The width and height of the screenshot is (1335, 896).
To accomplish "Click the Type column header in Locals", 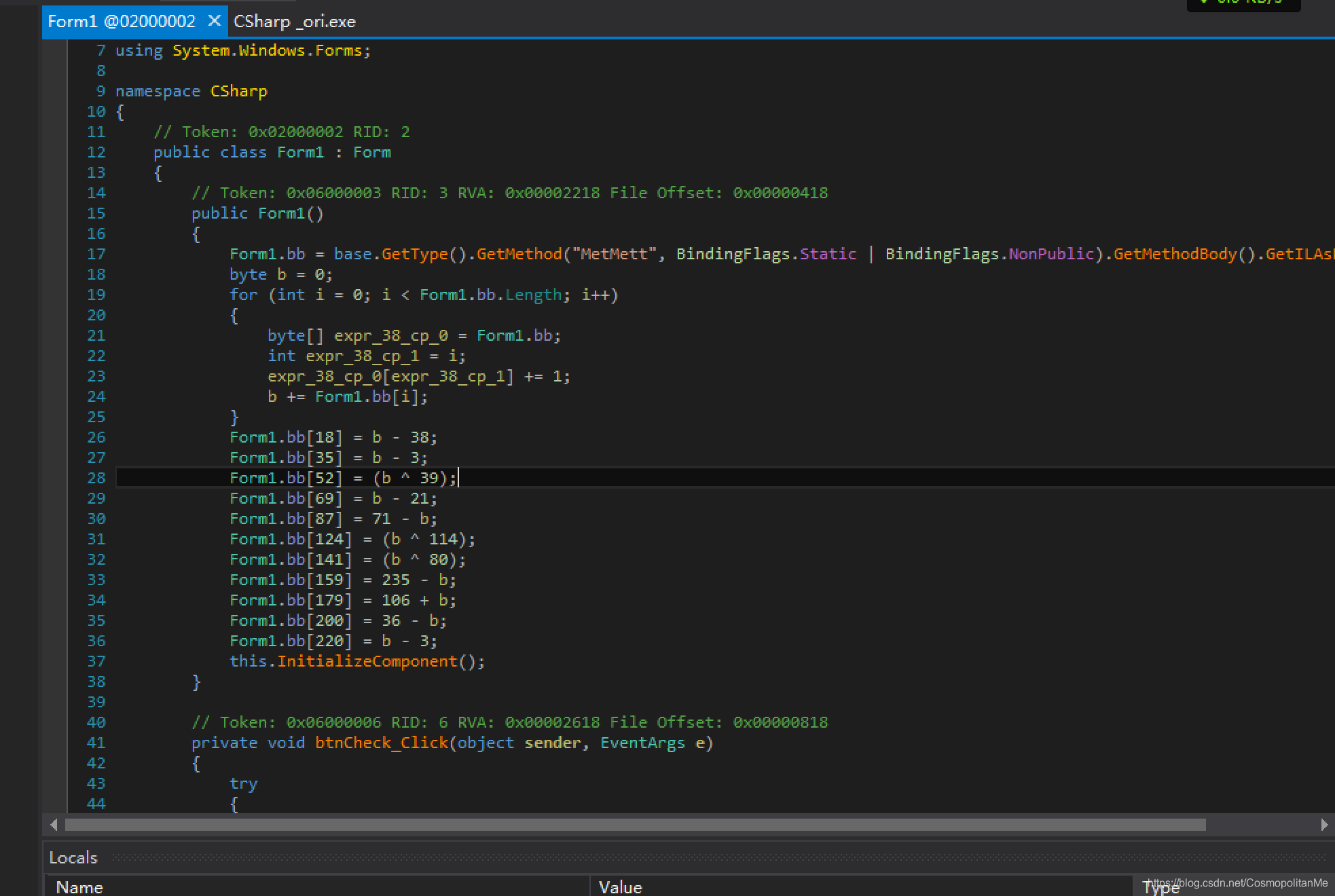I will click(x=1161, y=888).
